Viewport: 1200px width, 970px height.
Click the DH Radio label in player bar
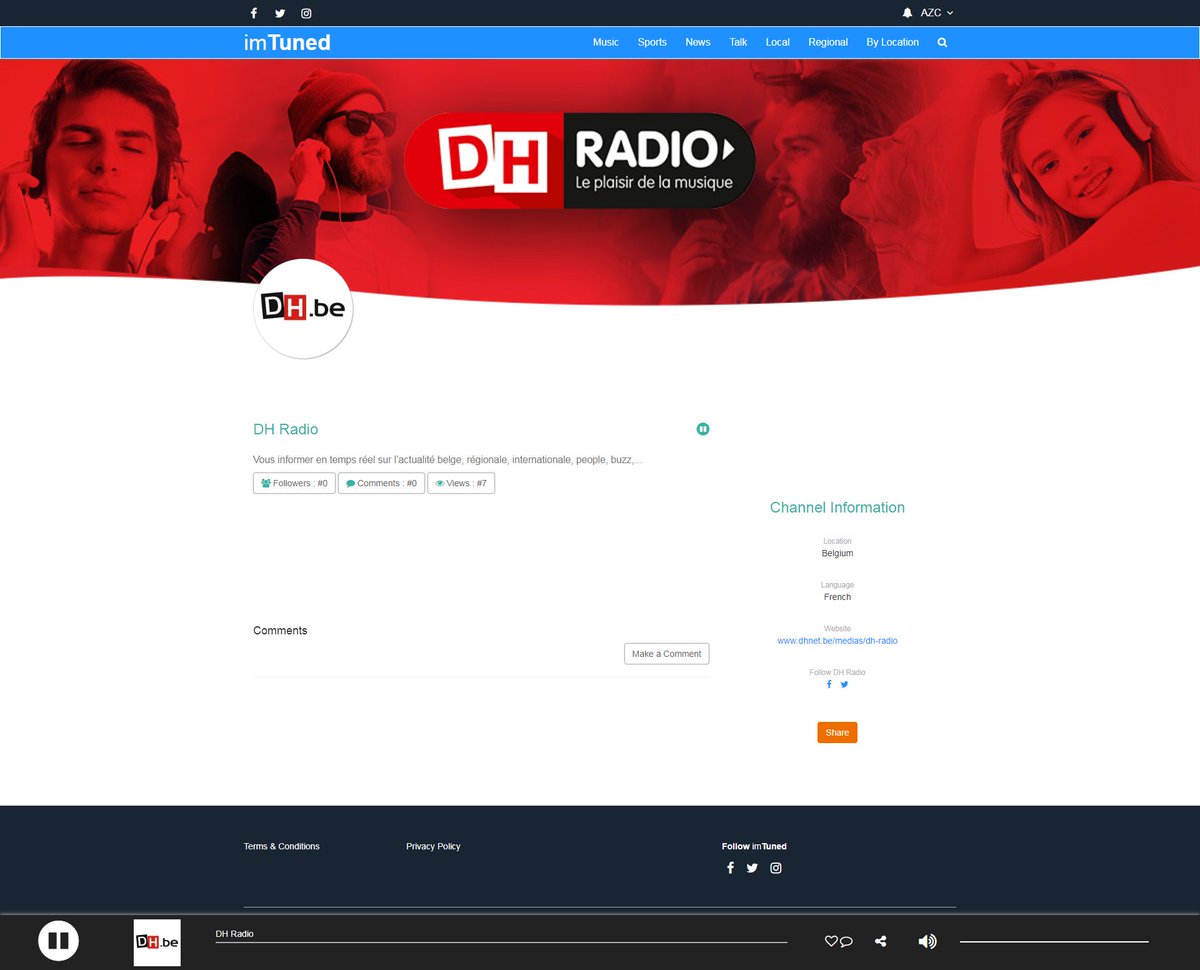tap(235, 934)
